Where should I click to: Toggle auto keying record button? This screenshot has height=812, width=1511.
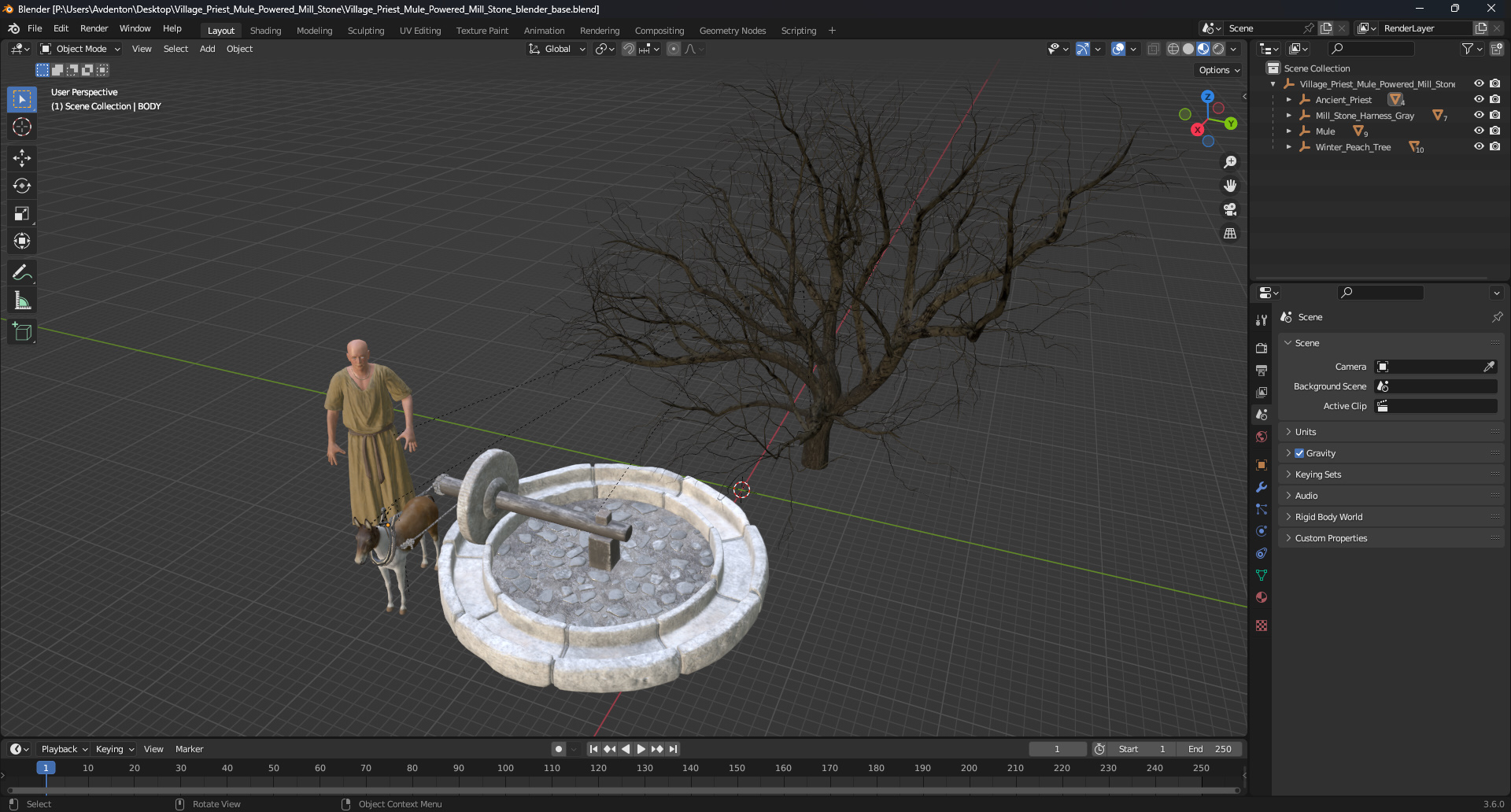[x=559, y=749]
